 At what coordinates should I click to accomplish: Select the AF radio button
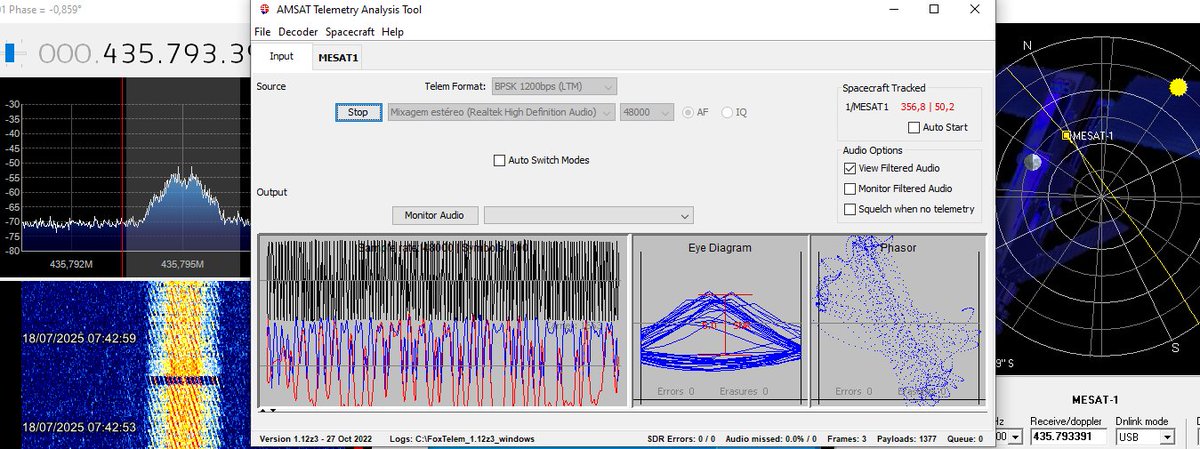[x=687, y=112]
